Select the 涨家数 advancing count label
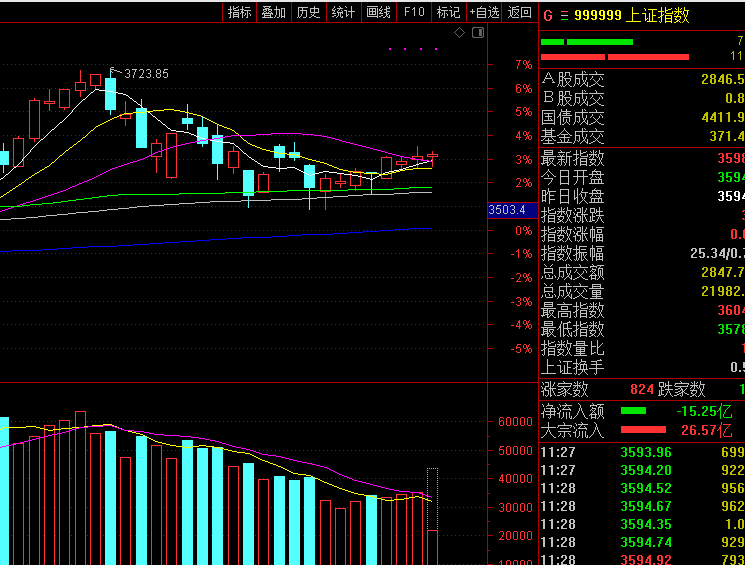 tap(565, 390)
